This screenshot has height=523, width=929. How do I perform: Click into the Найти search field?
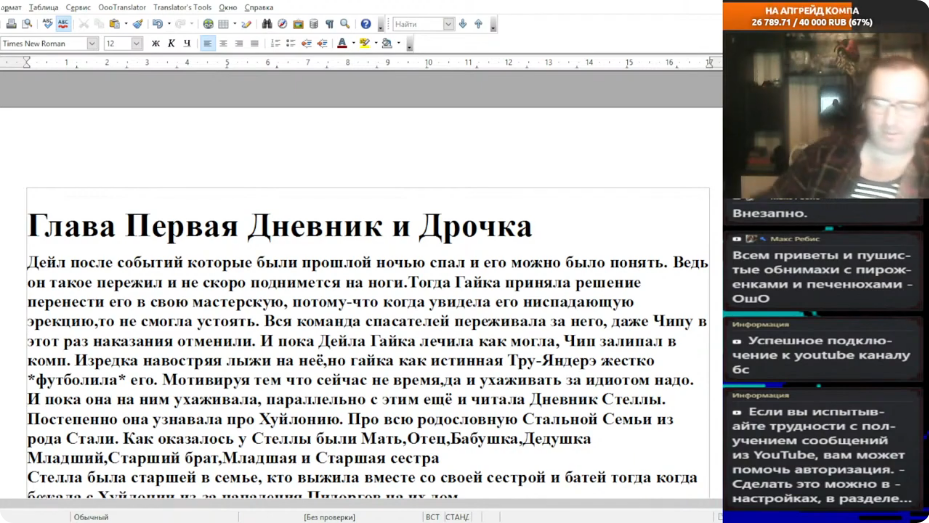(x=416, y=24)
